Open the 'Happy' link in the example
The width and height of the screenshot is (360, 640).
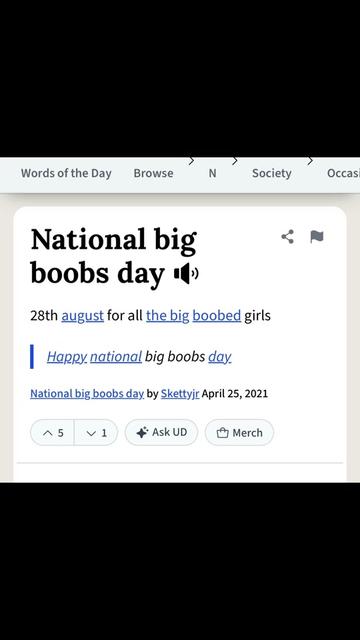click(x=67, y=357)
